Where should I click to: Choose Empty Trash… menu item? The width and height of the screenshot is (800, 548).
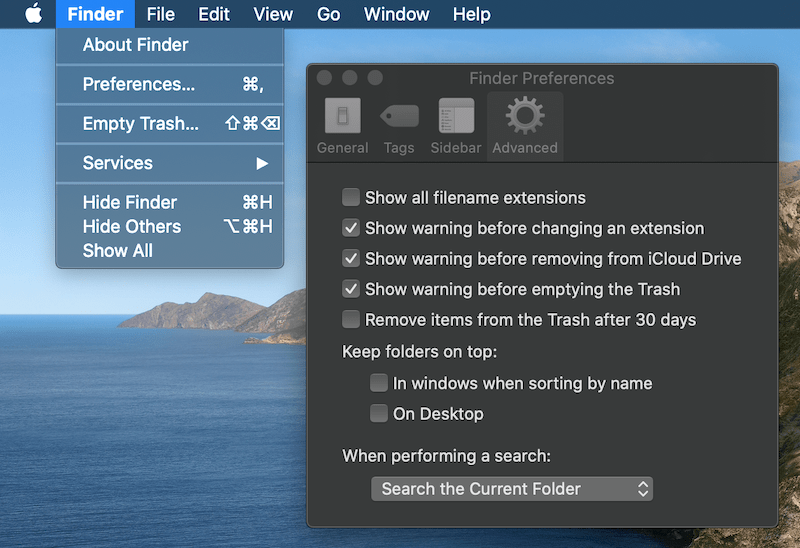(169, 123)
